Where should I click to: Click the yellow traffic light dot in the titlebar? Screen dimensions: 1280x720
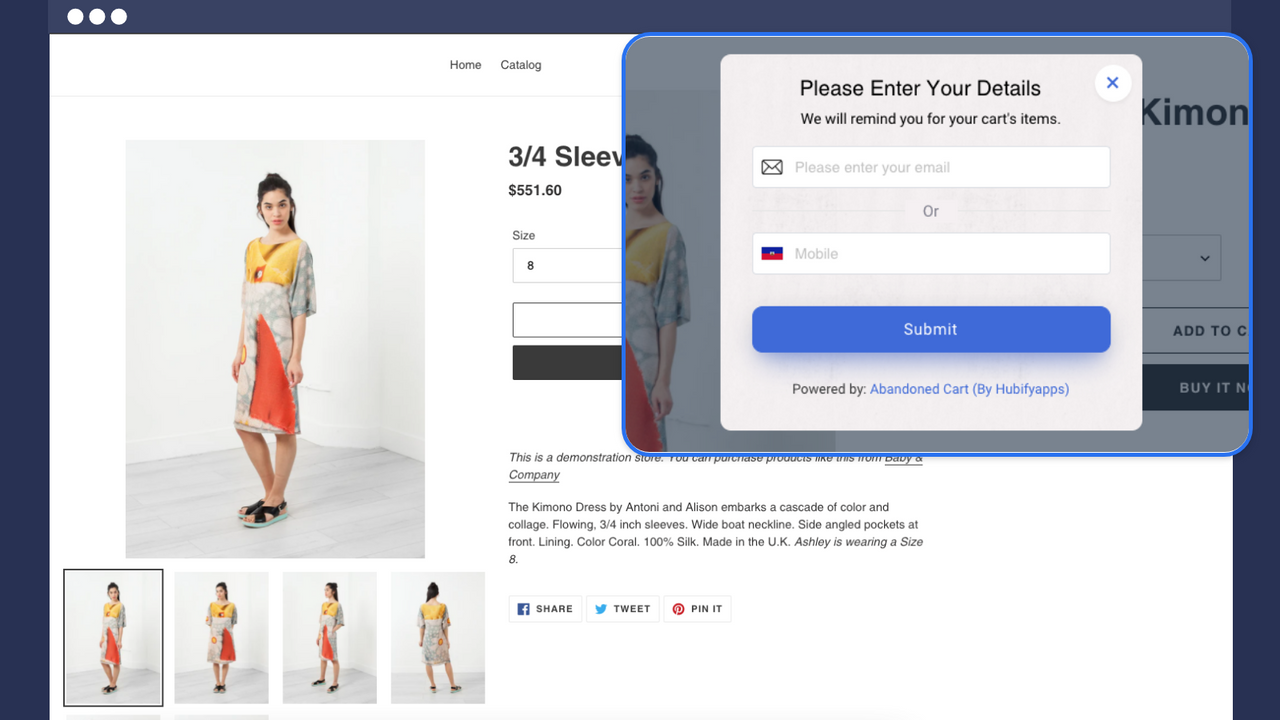[x=96, y=16]
